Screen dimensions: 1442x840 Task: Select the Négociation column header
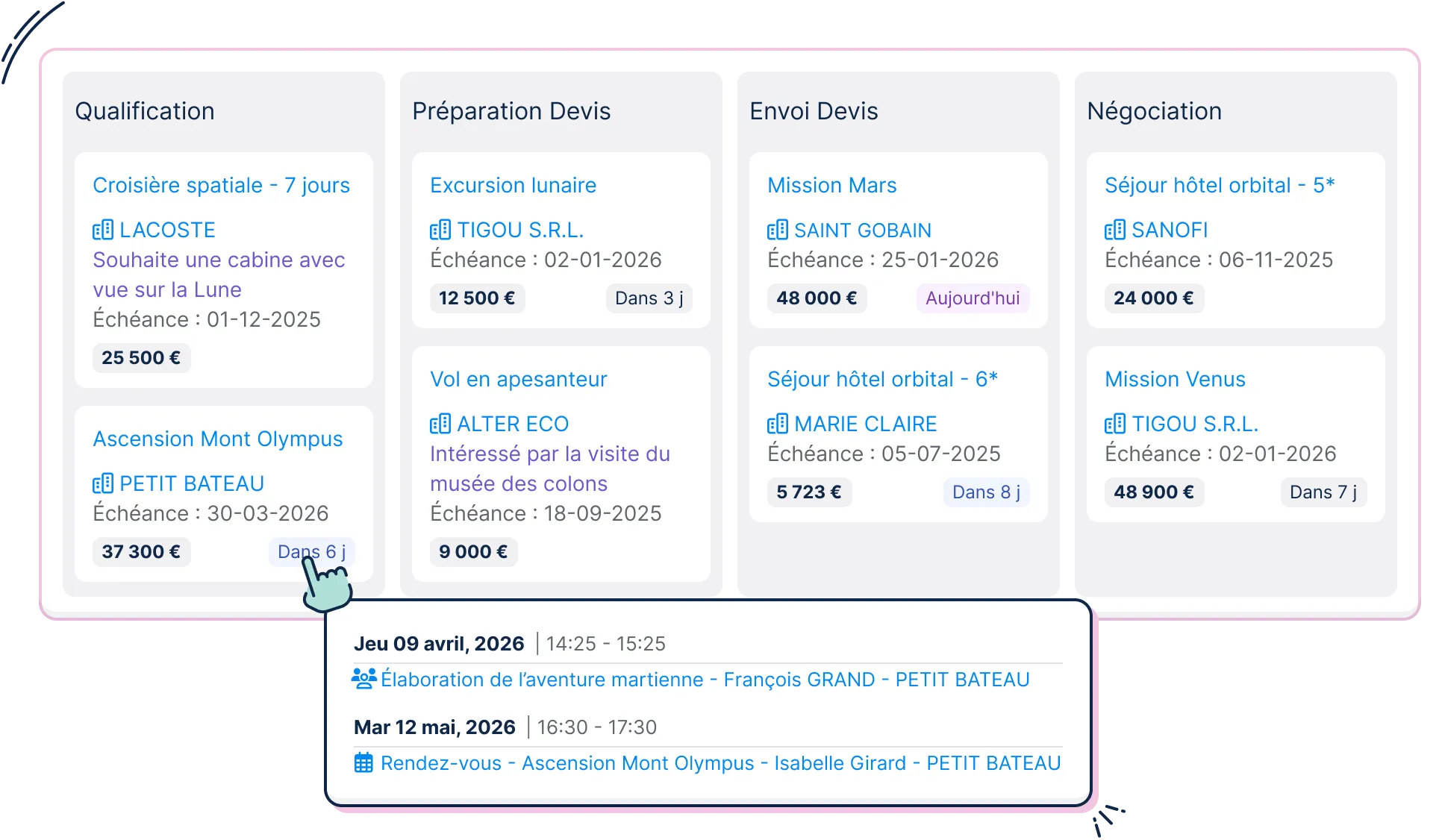point(1154,111)
